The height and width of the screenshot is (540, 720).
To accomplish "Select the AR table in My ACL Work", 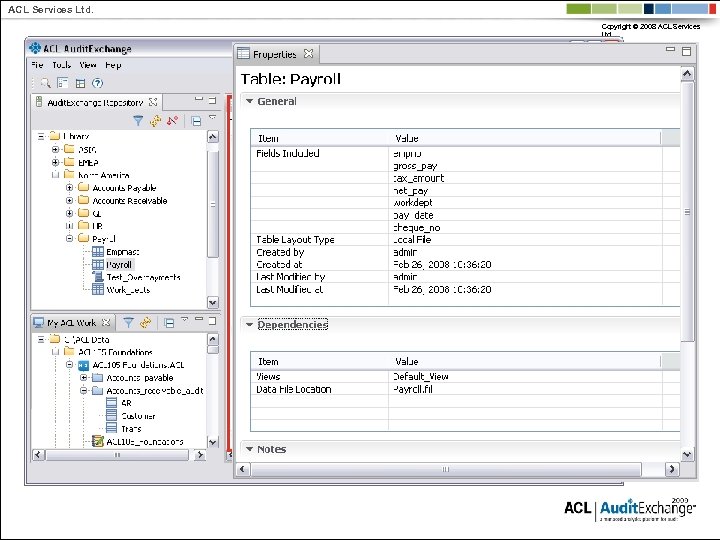I will point(126,403).
